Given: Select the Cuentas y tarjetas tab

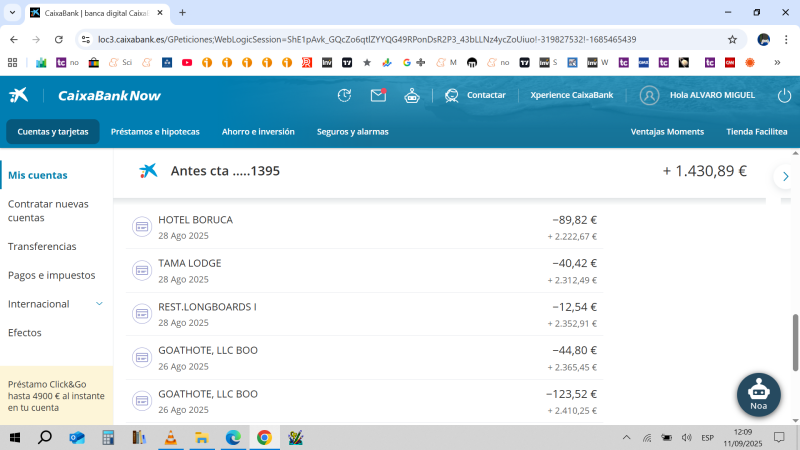Looking at the screenshot, I should [x=53, y=132].
